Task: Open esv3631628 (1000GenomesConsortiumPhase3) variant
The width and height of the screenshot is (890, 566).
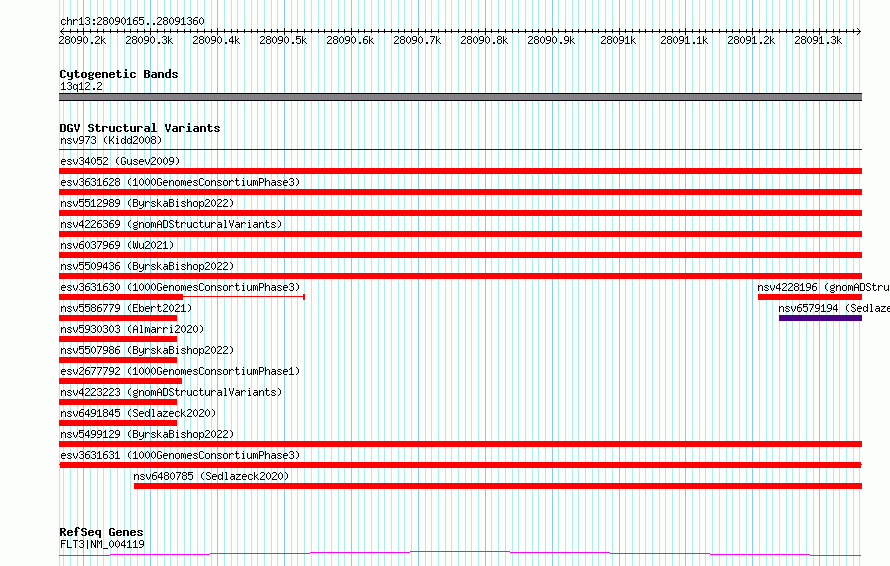Action: point(180,182)
